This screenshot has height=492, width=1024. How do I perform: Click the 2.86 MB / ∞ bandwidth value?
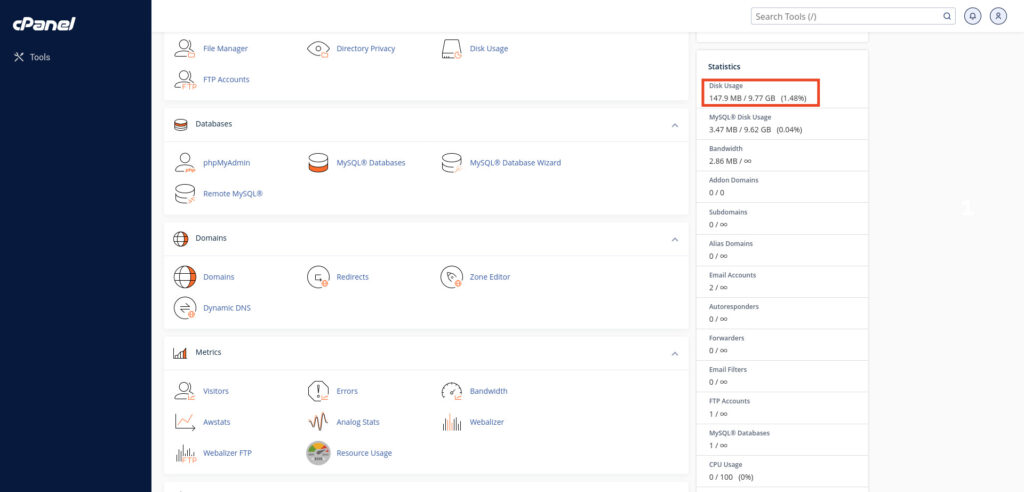(728, 161)
